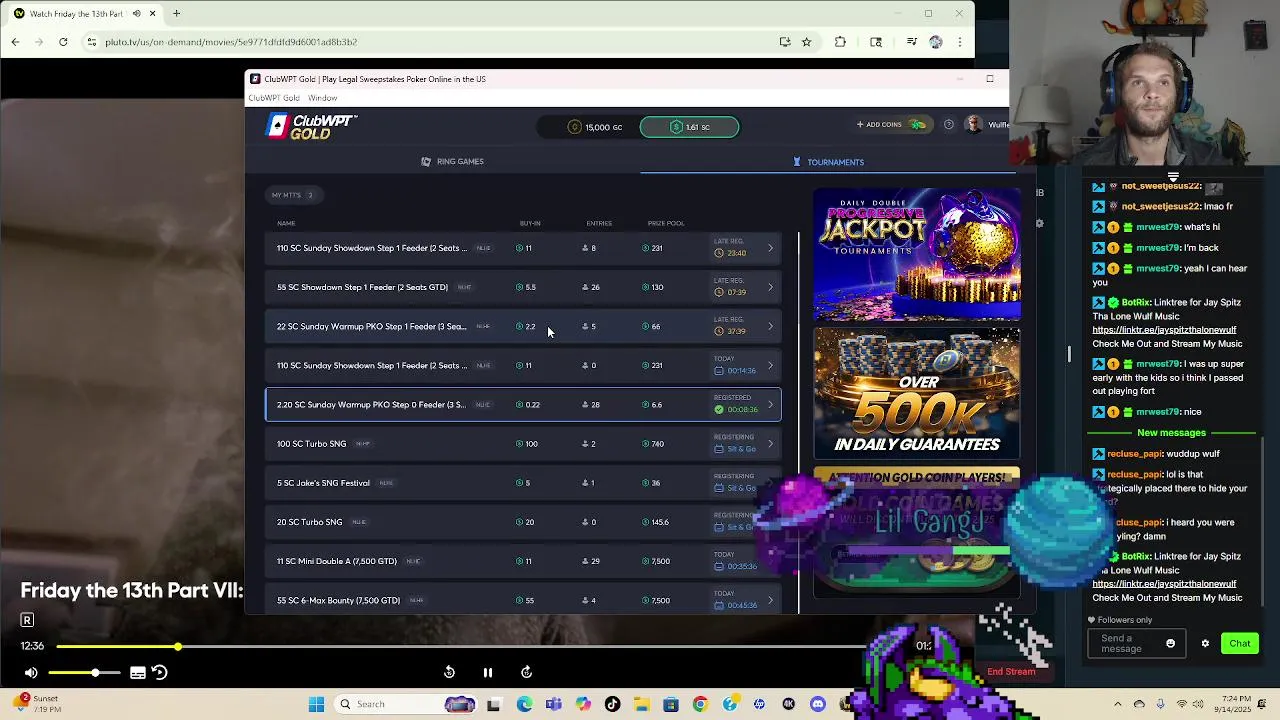The width and height of the screenshot is (1280, 720).
Task: Click the green Chat send button
Action: (1240, 644)
